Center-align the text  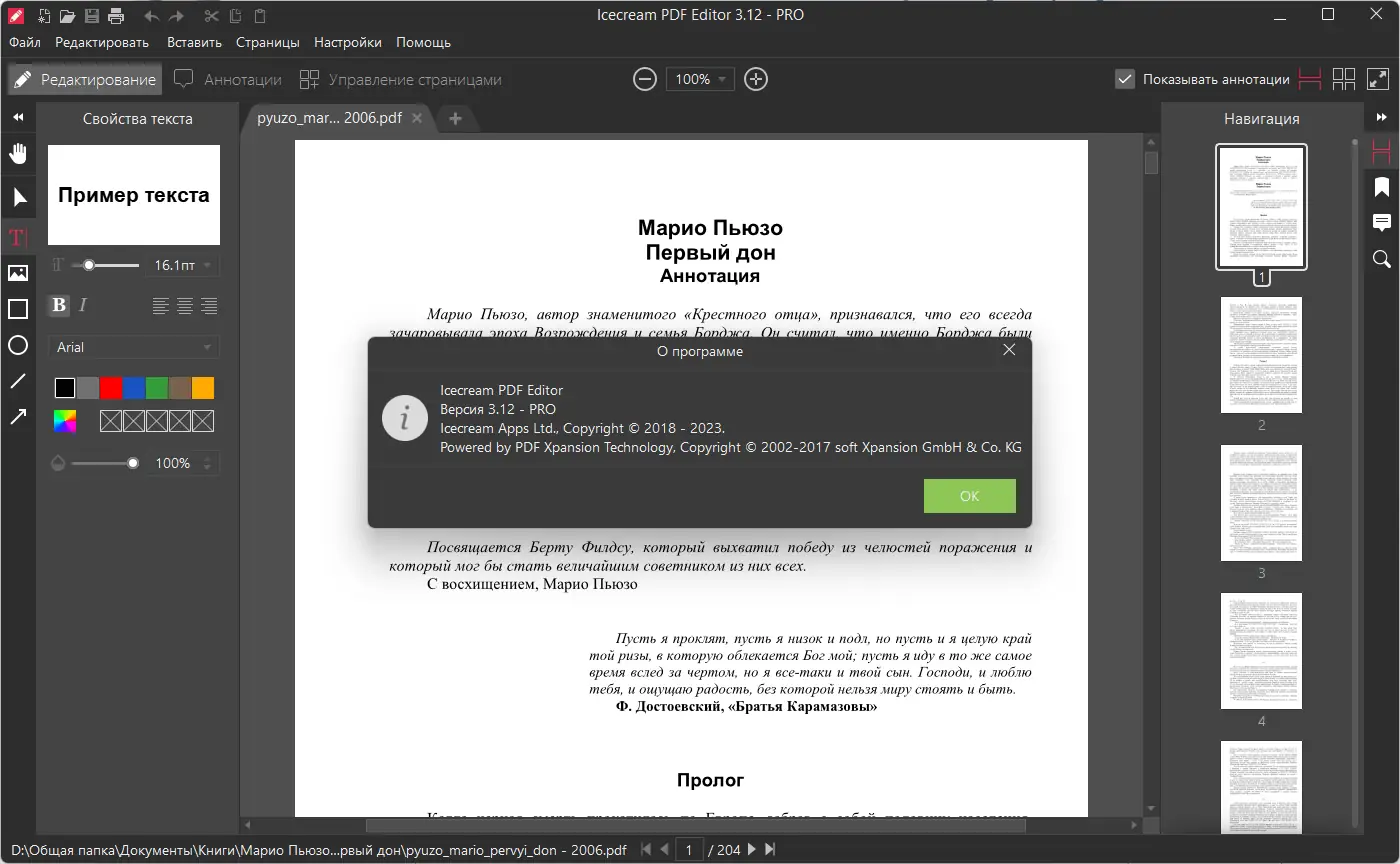point(185,306)
